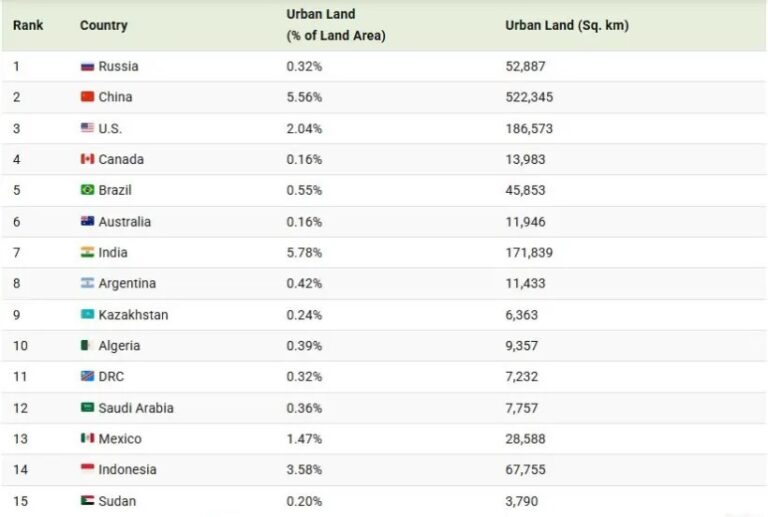Image resolution: width=768 pixels, height=517 pixels.
Task: Click the Indonesia flag icon
Action: pyautogui.click(x=87, y=469)
